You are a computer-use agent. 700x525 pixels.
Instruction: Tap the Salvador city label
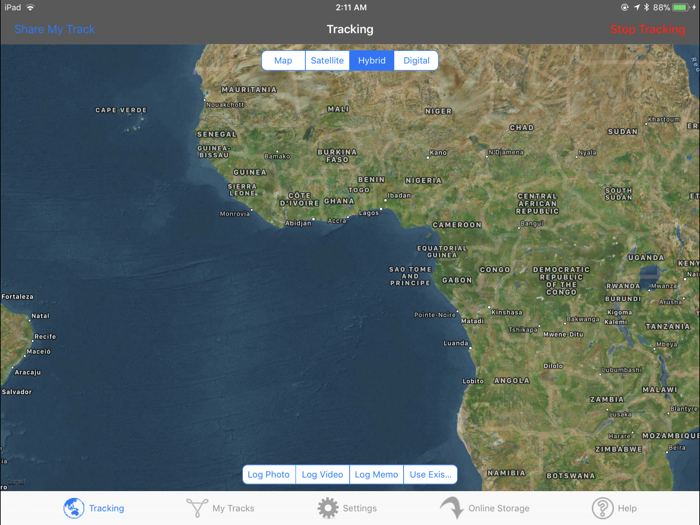[17, 392]
